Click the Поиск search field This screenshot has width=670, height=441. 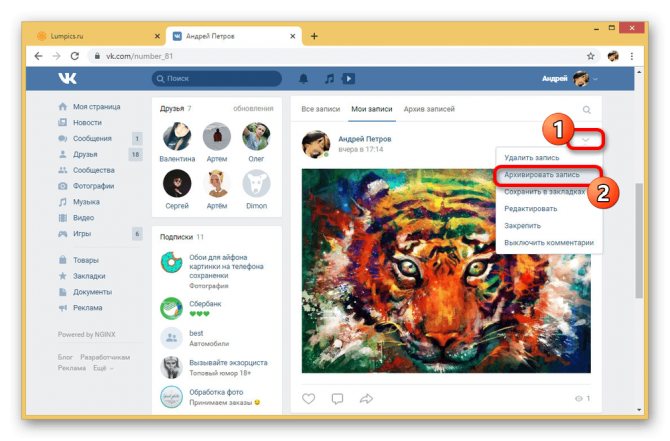(x=217, y=79)
